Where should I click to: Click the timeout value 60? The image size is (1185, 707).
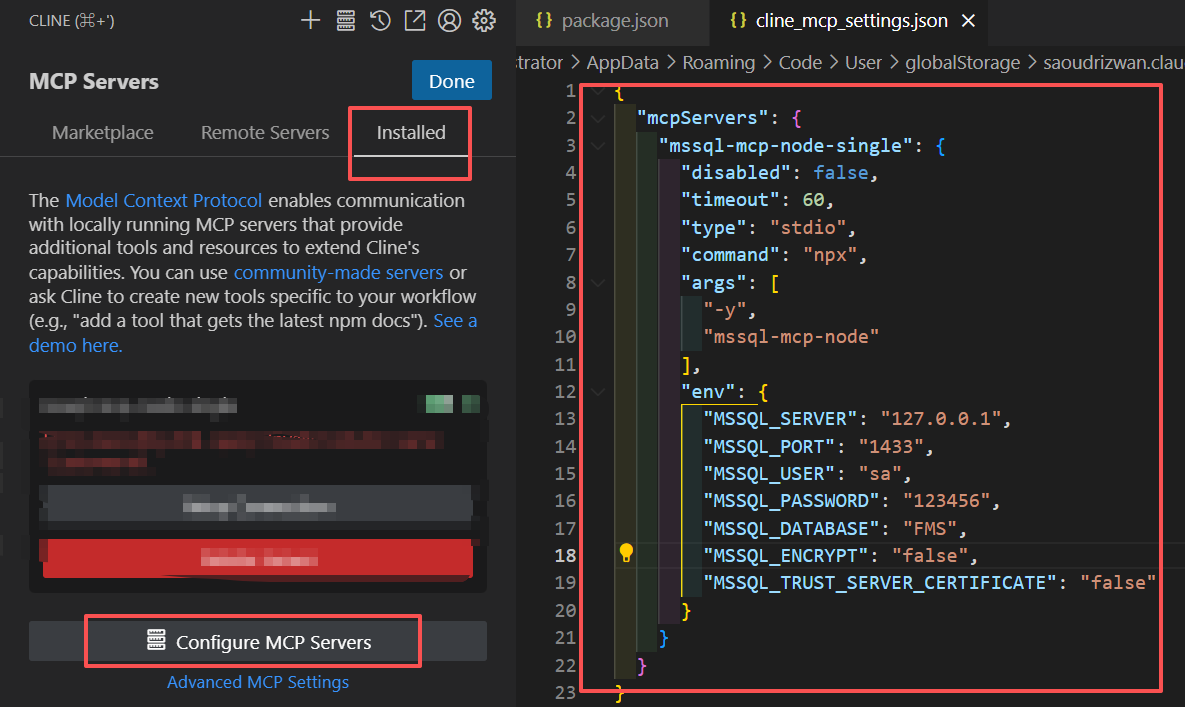[813, 200]
